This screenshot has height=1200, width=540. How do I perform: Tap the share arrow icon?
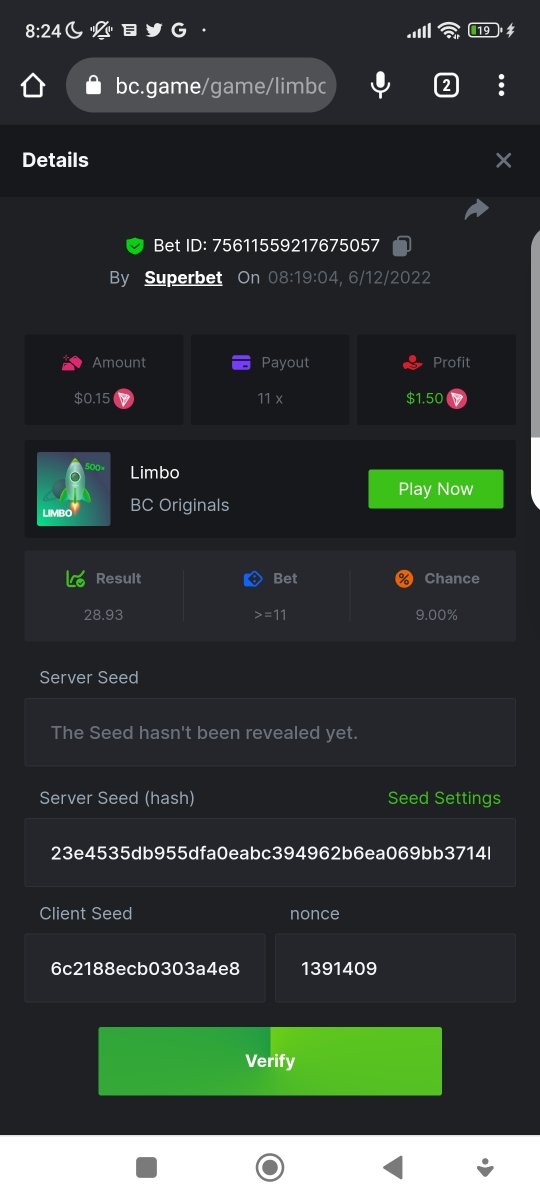(x=477, y=208)
